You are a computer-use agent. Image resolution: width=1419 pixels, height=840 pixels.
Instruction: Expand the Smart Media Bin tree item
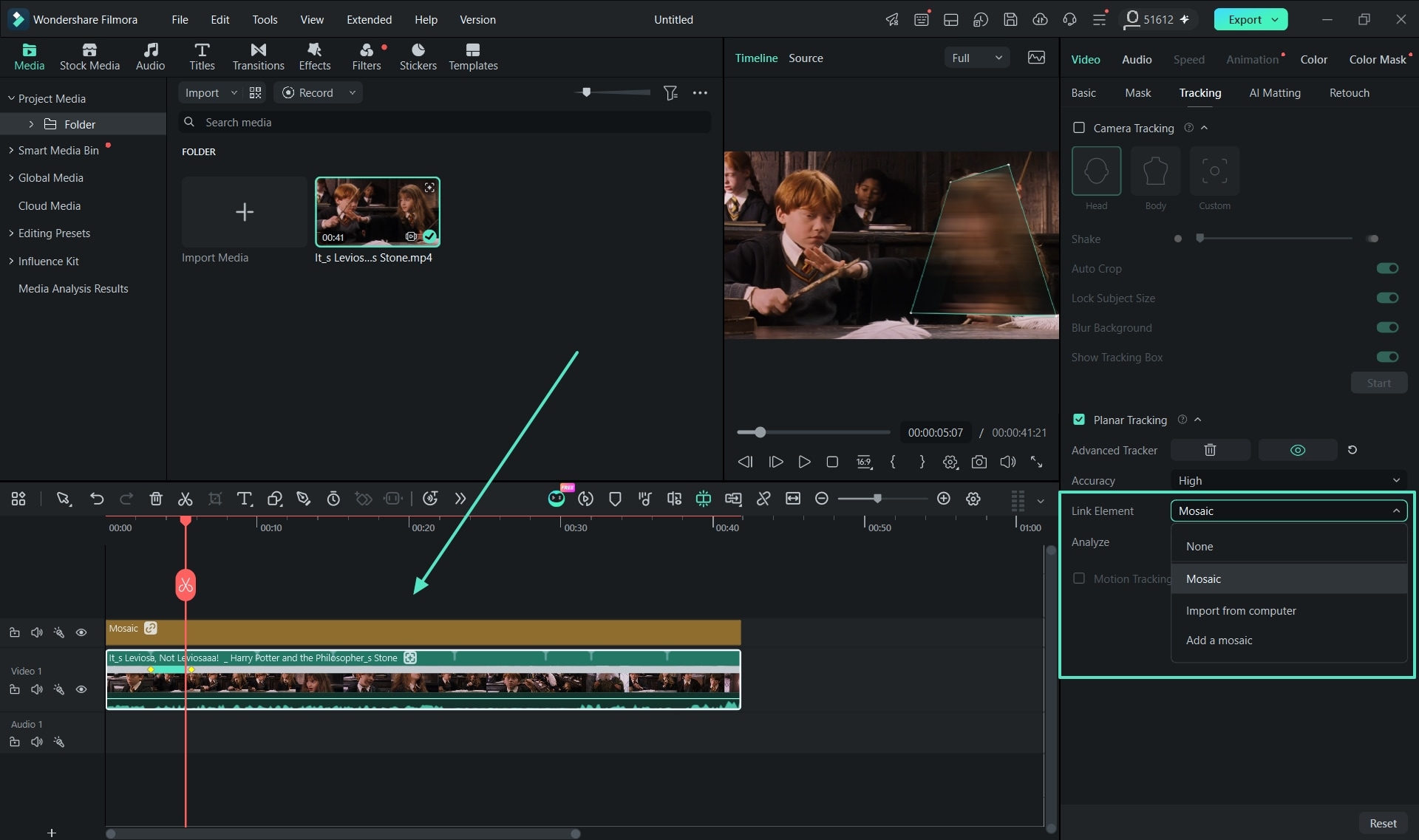(x=11, y=150)
